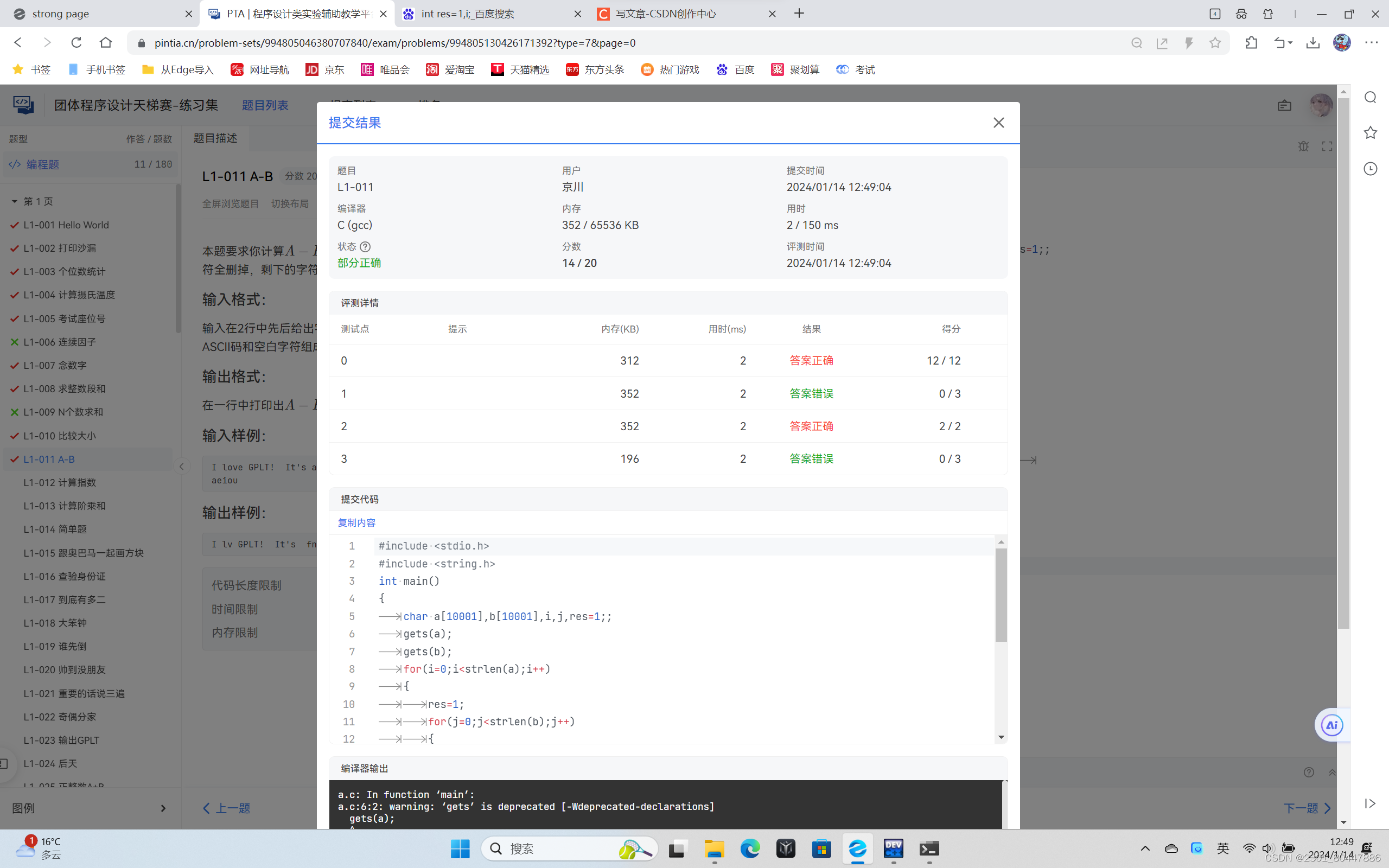This screenshot has width=1389, height=868.
Task: Open the Dev-C++ taskbar icon
Action: [x=893, y=848]
